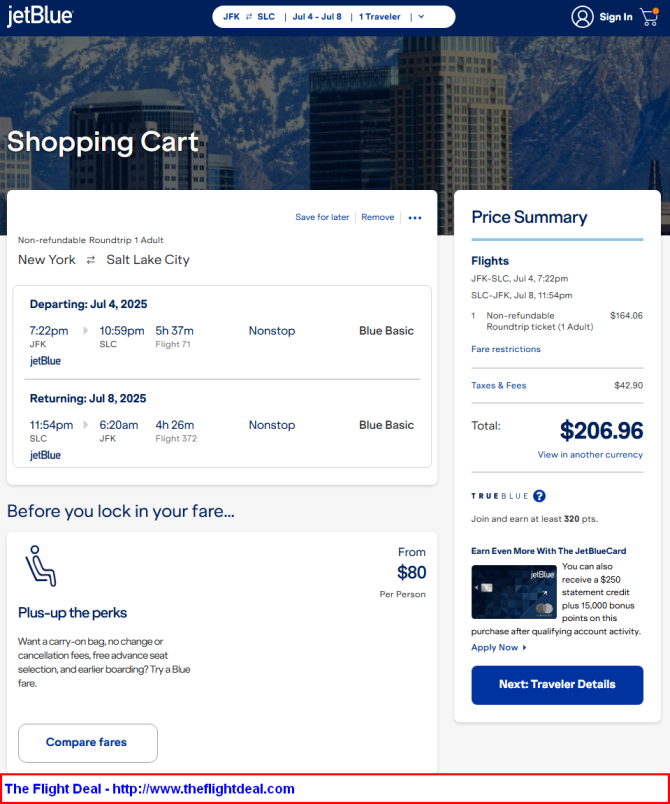Open the shopping cart icon
The height and width of the screenshot is (804, 670).
click(x=649, y=17)
